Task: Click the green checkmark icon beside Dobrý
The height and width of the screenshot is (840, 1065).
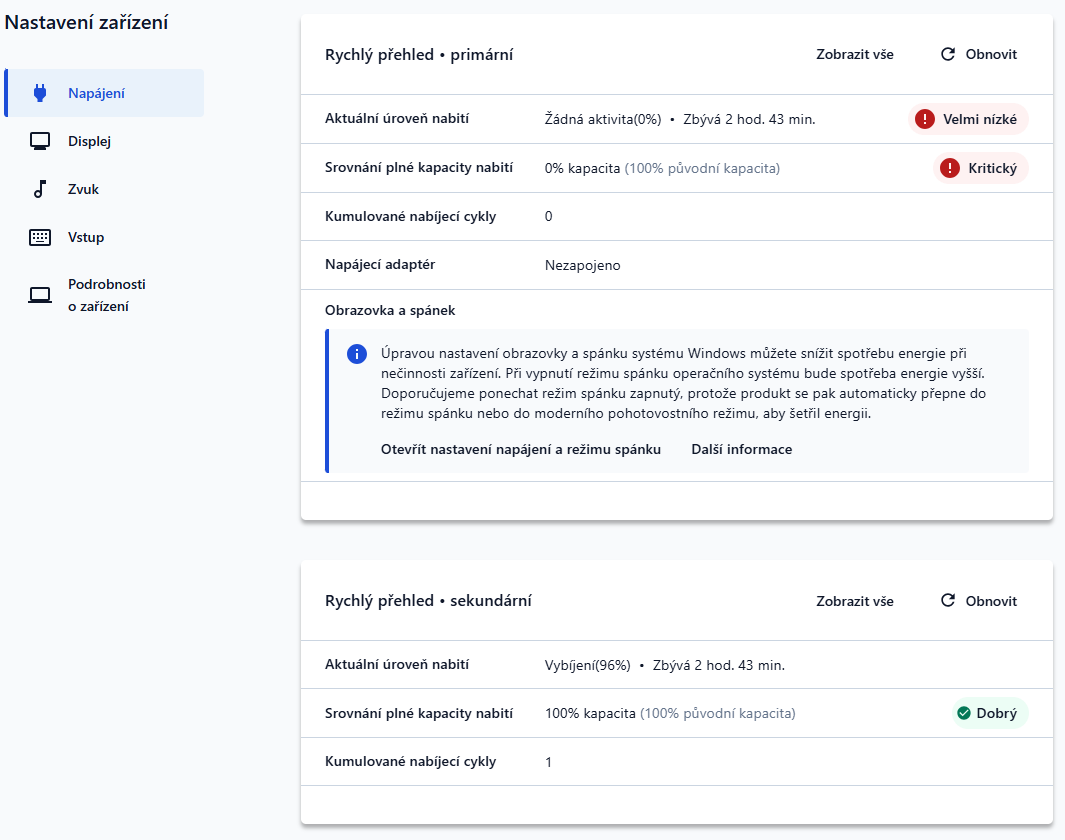Action: (x=964, y=714)
